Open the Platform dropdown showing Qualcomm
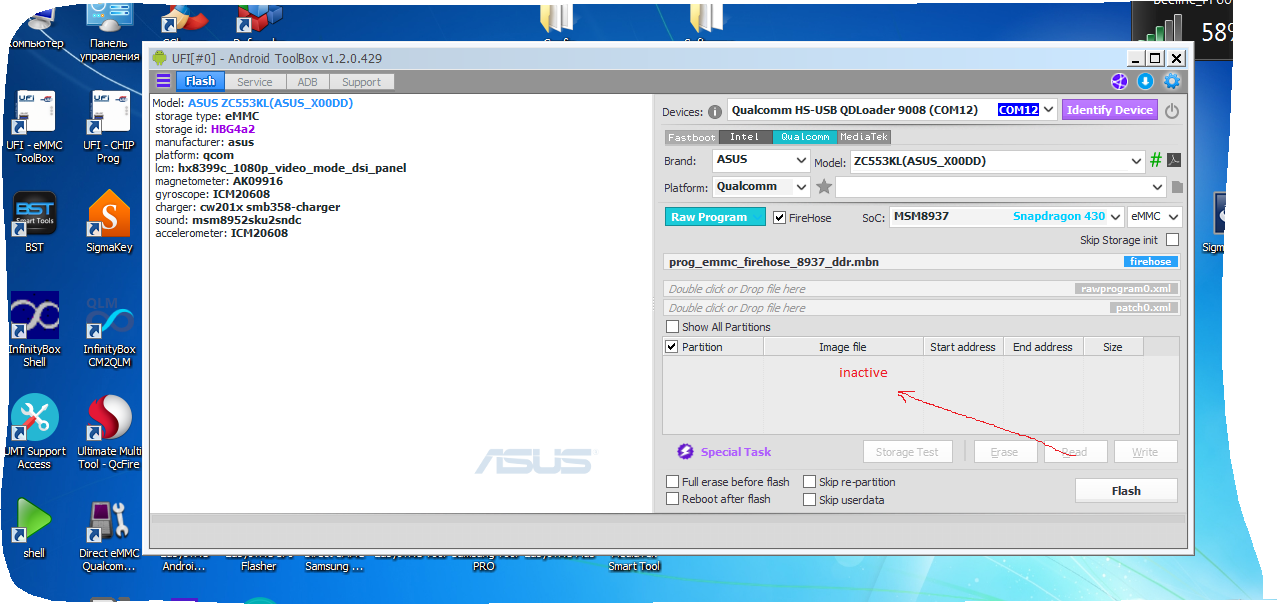The width and height of the screenshot is (1277, 604). point(761,187)
